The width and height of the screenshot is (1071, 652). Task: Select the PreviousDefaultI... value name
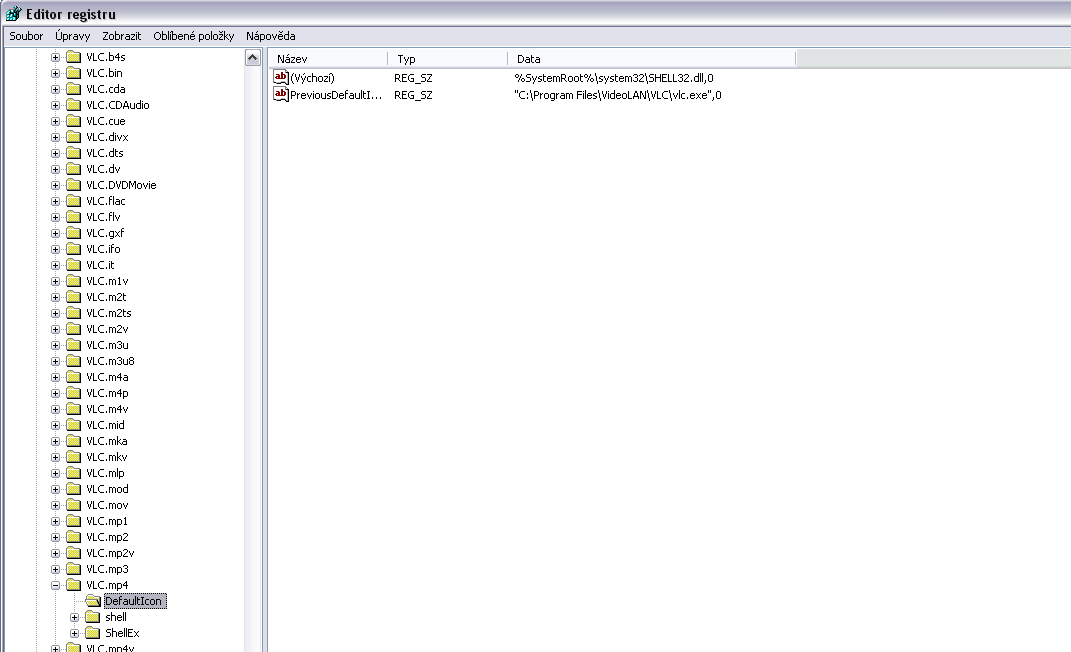tap(335, 95)
